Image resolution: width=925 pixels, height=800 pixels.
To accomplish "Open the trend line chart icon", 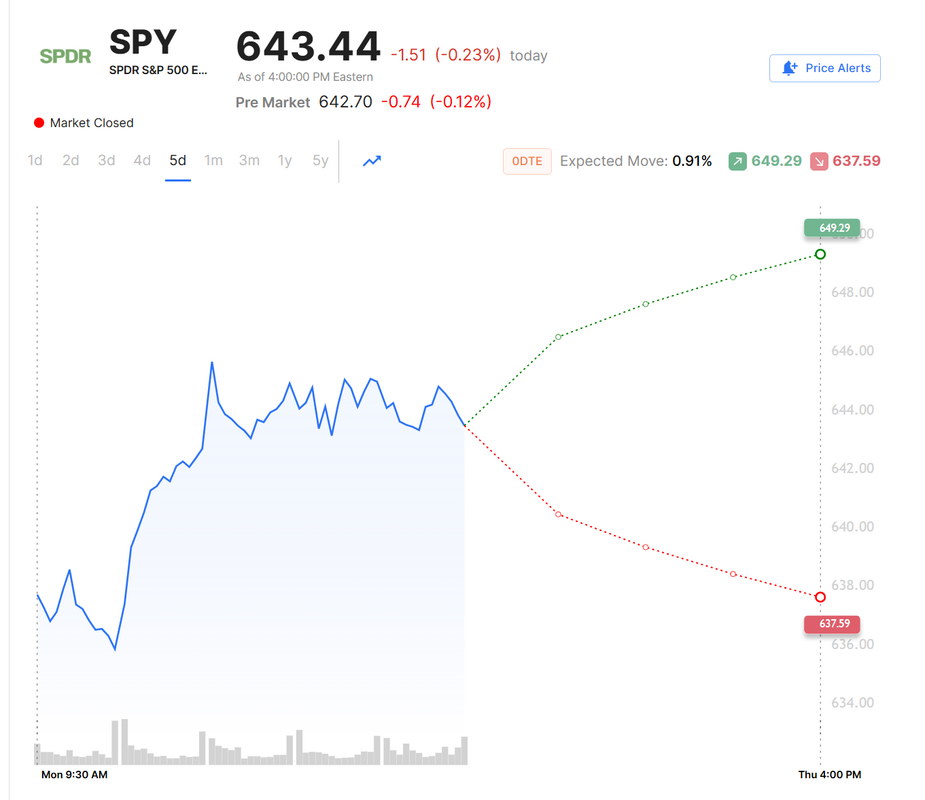I will pyautogui.click(x=372, y=160).
